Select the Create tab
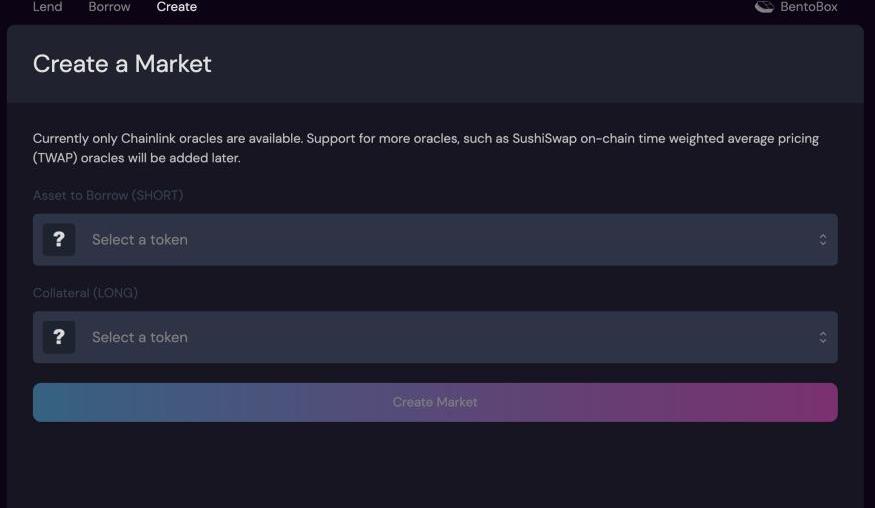Viewport: 875px width, 508px height. pos(176,7)
